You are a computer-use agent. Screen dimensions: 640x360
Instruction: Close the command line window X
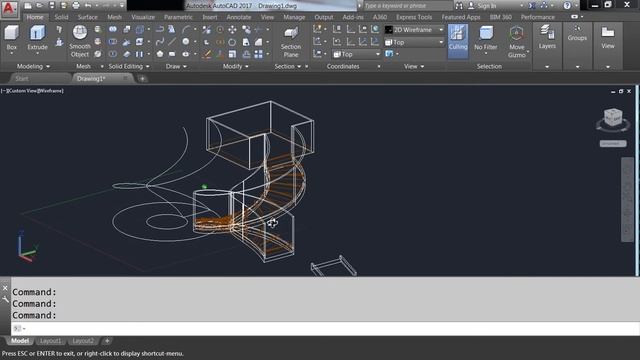(x=5, y=288)
